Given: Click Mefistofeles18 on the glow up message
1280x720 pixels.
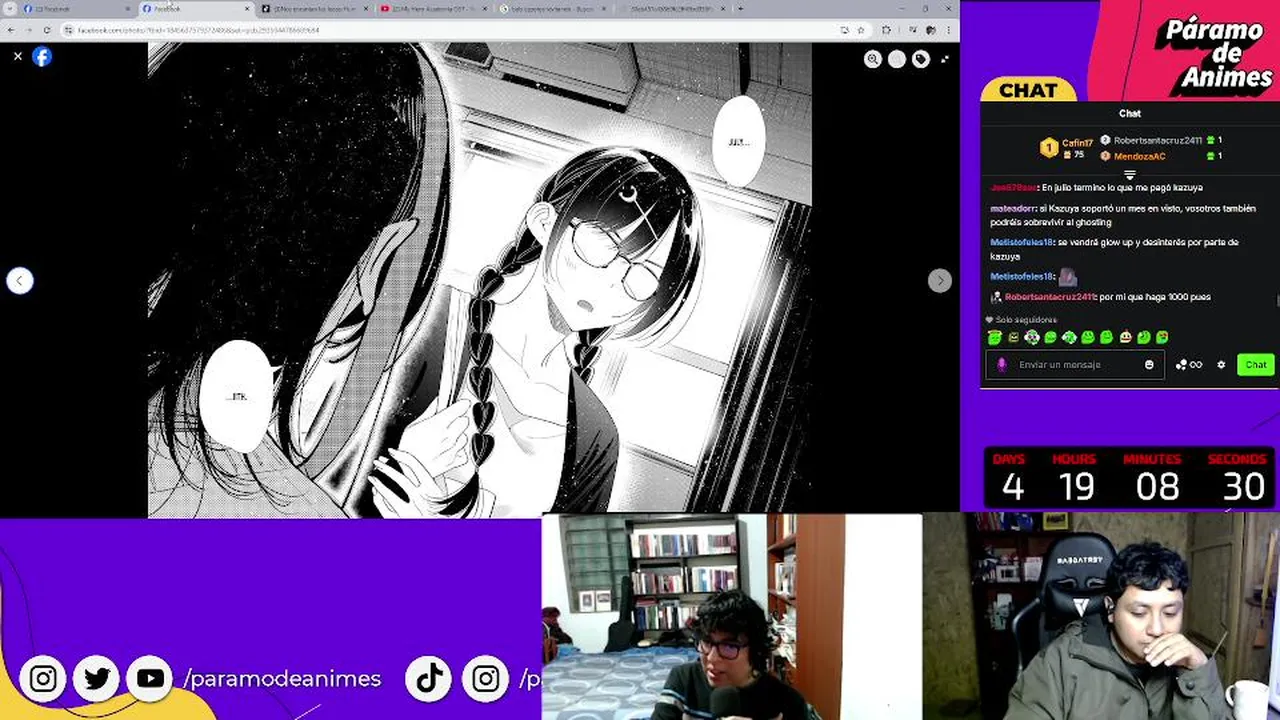Looking at the screenshot, I should 1021,242.
